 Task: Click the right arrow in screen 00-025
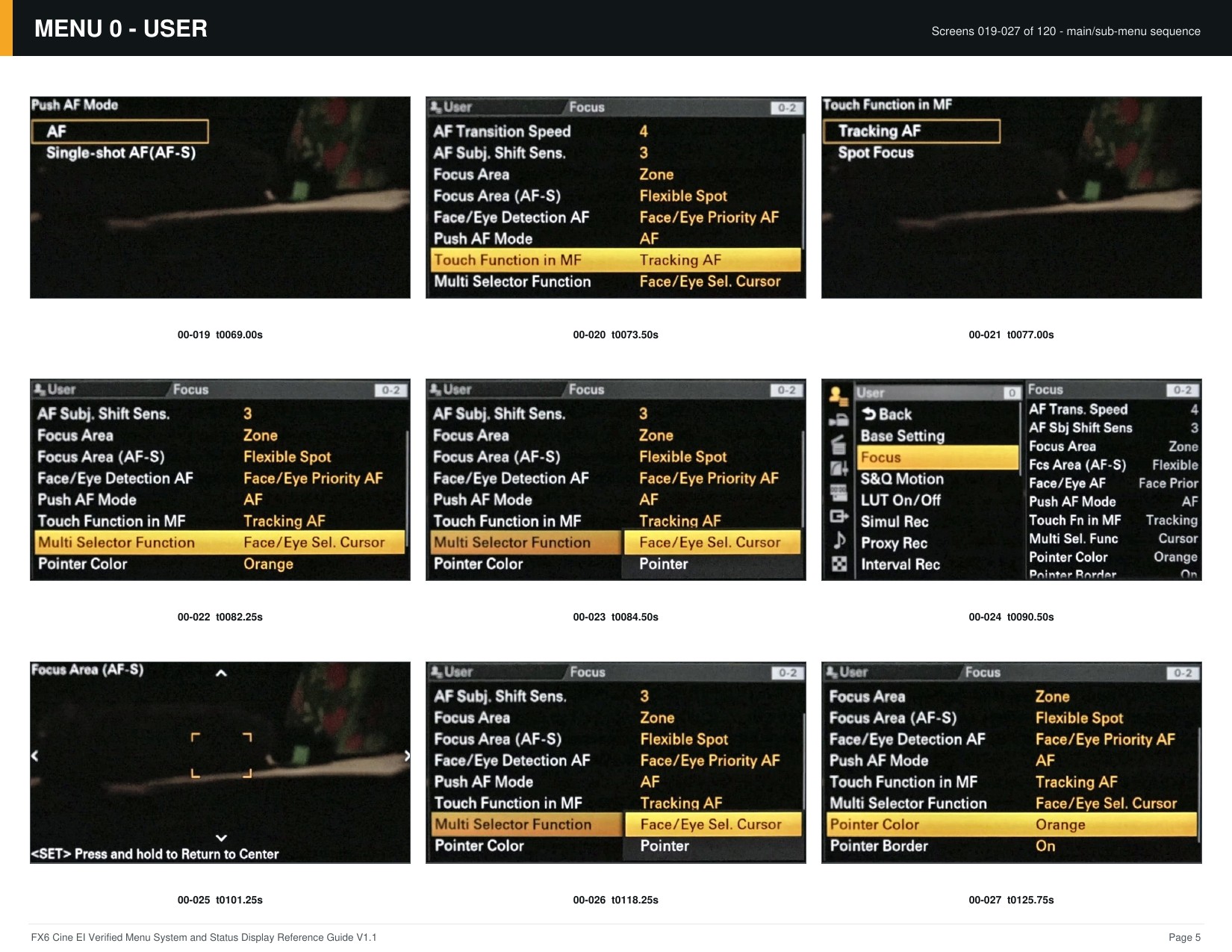point(406,756)
